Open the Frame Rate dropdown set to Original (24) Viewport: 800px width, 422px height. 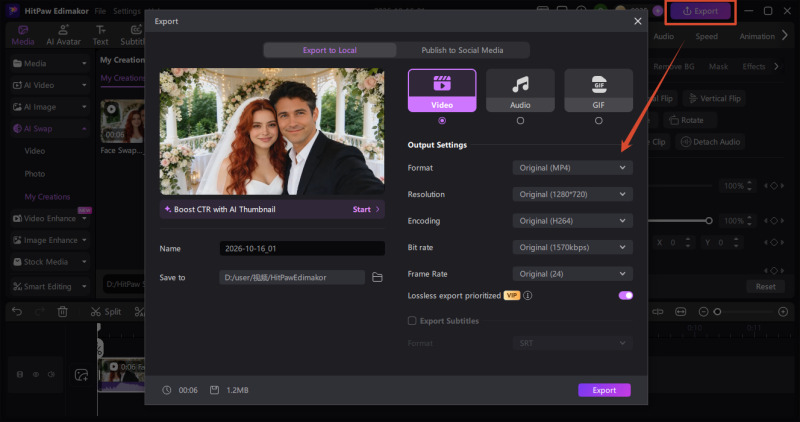coord(572,274)
